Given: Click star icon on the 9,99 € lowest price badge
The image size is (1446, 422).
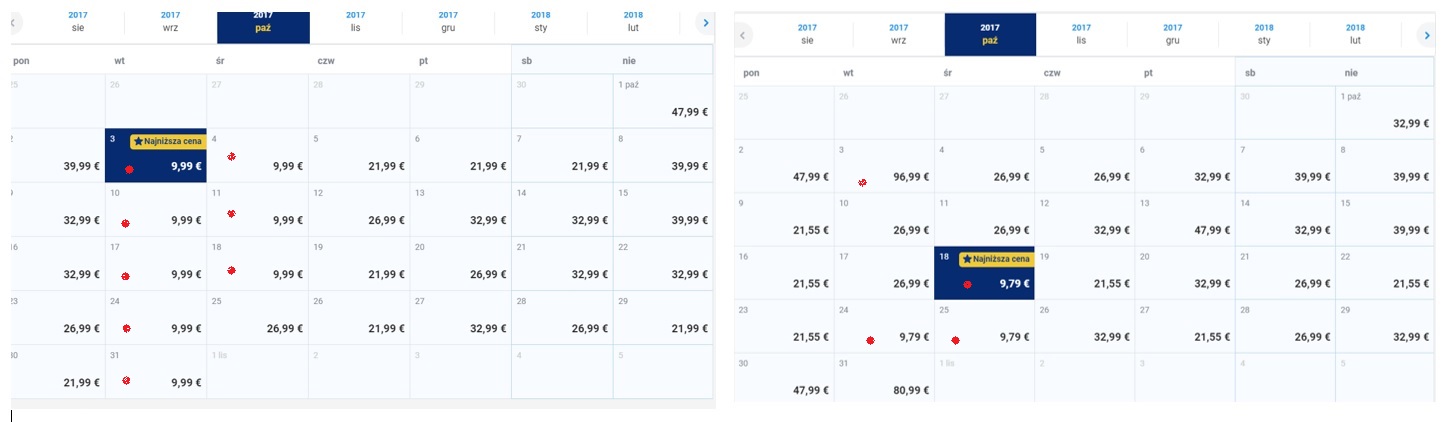Looking at the screenshot, I should [x=138, y=142].
